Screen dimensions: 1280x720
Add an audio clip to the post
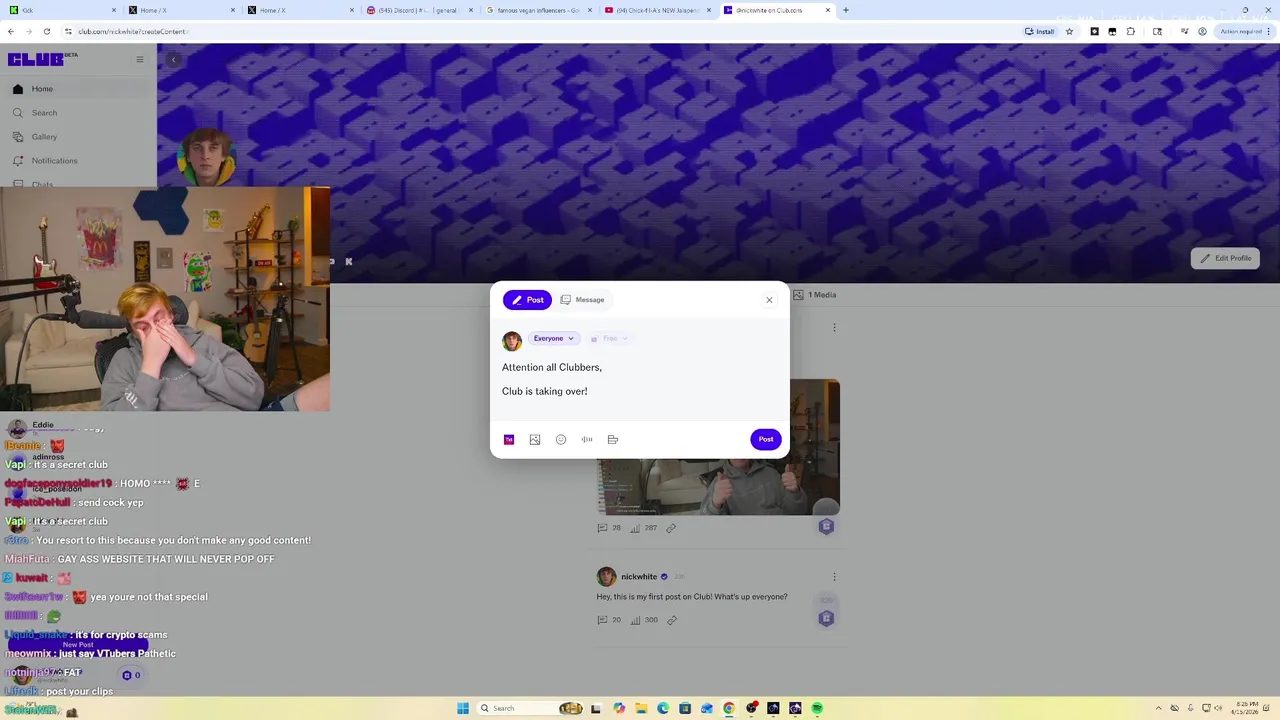[587, 439]
